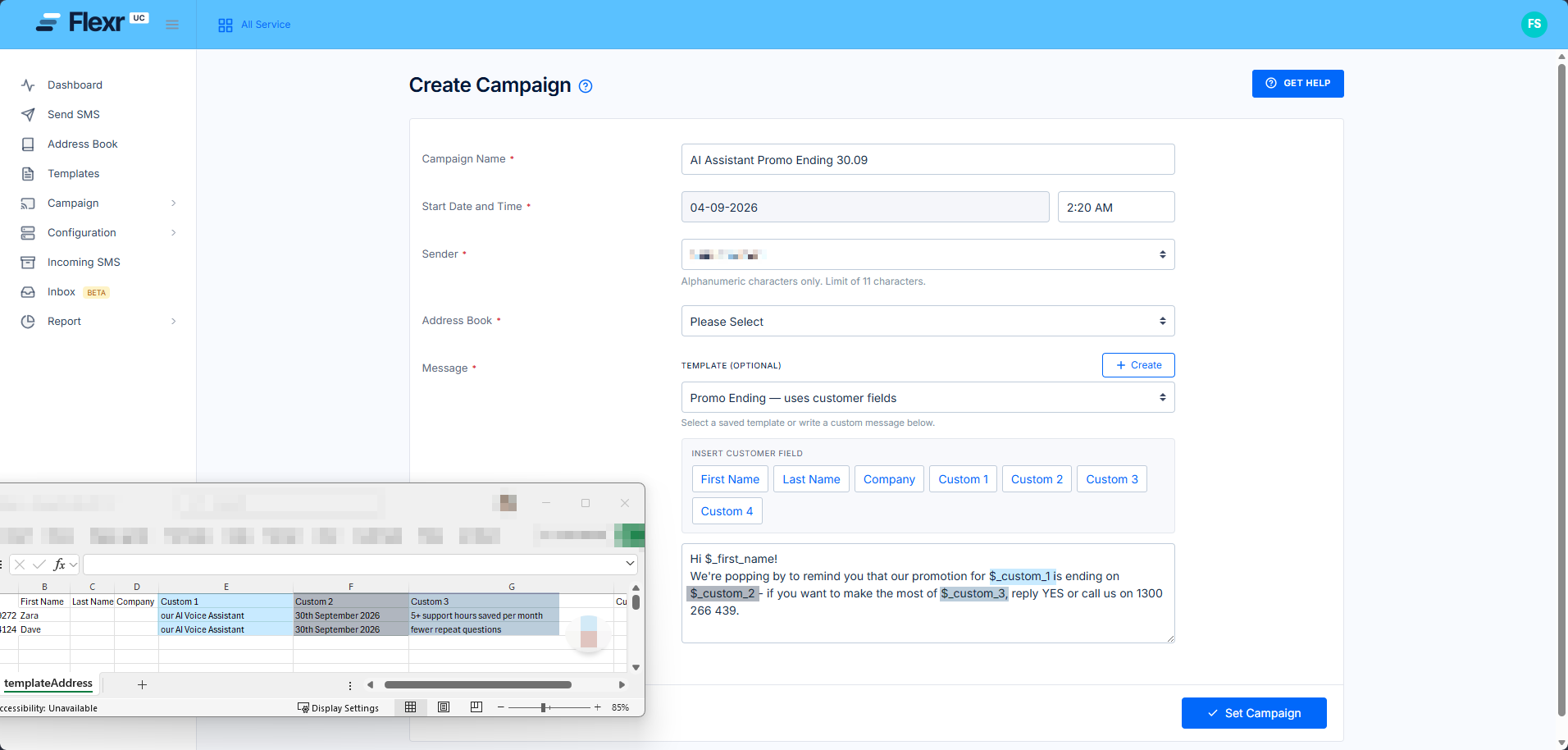Viewport: 1568px width, 750px height.
Task: Insert the Custom 1 field
Action: pyautogui.click(x=963, y=479)
